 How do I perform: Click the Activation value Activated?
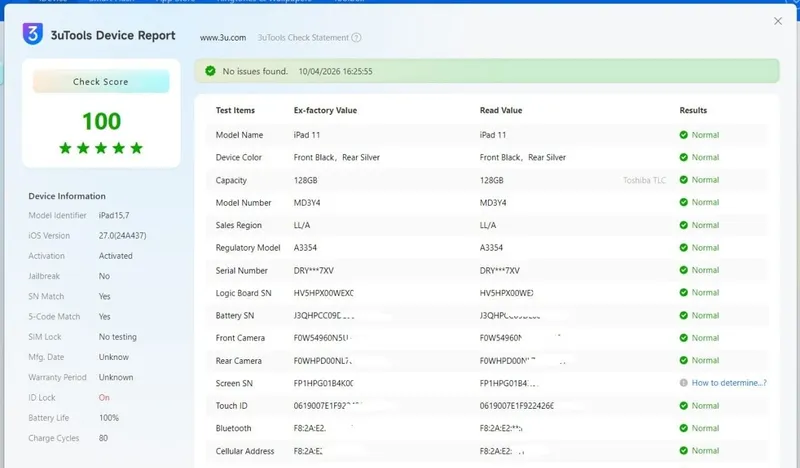115,256
